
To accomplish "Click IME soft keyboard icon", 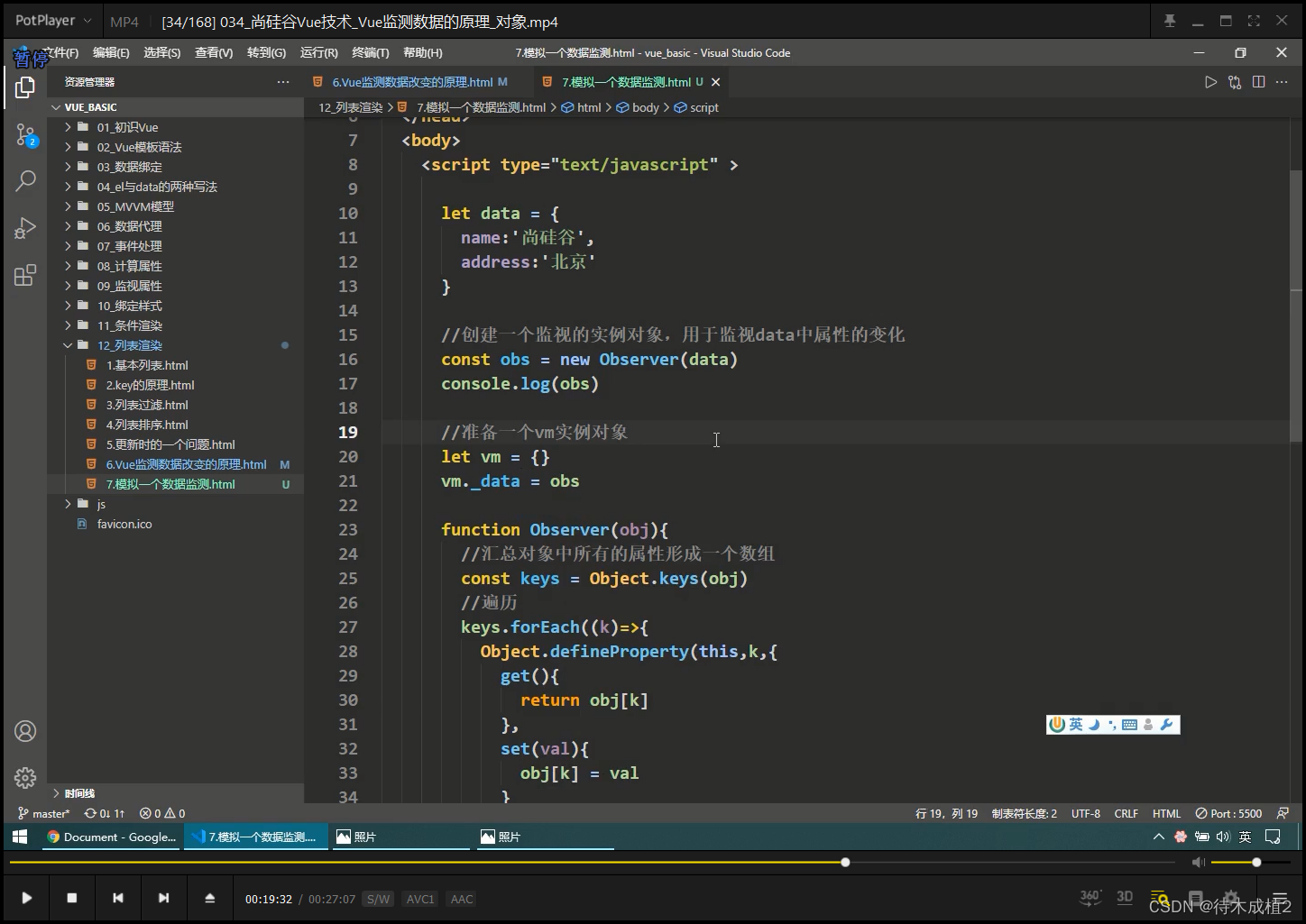I will tap(1129, 725).
